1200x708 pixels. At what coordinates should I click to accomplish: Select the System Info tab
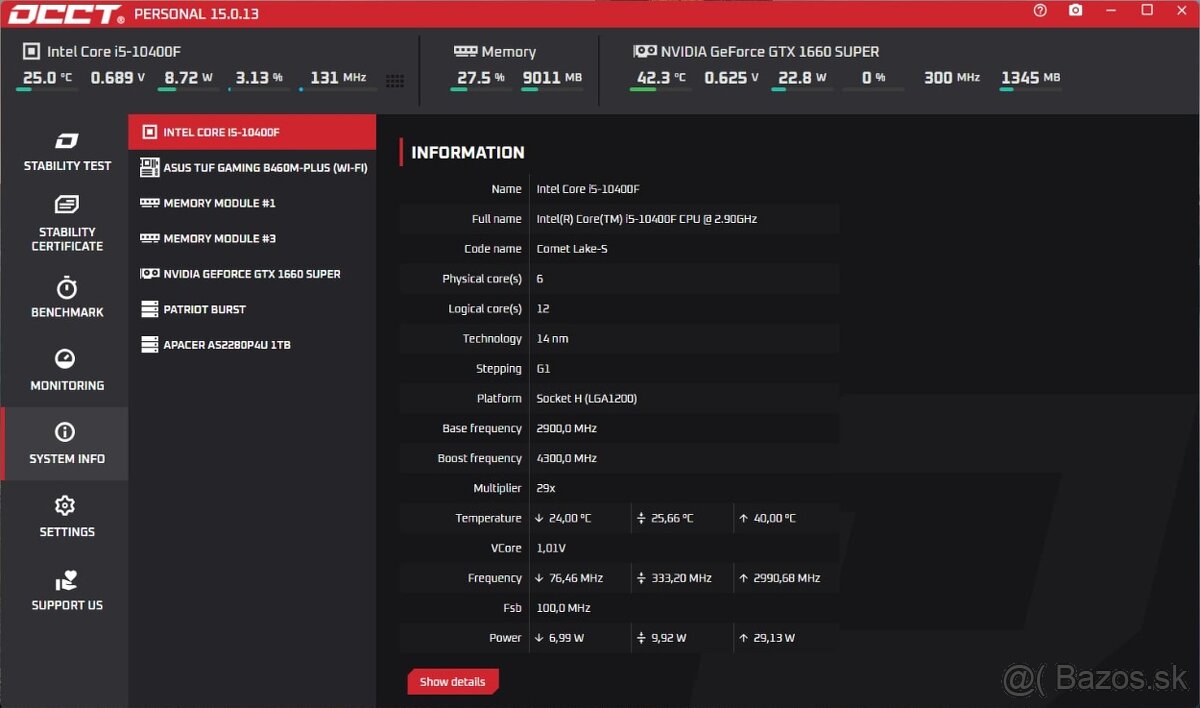click(x=66, y=444)
